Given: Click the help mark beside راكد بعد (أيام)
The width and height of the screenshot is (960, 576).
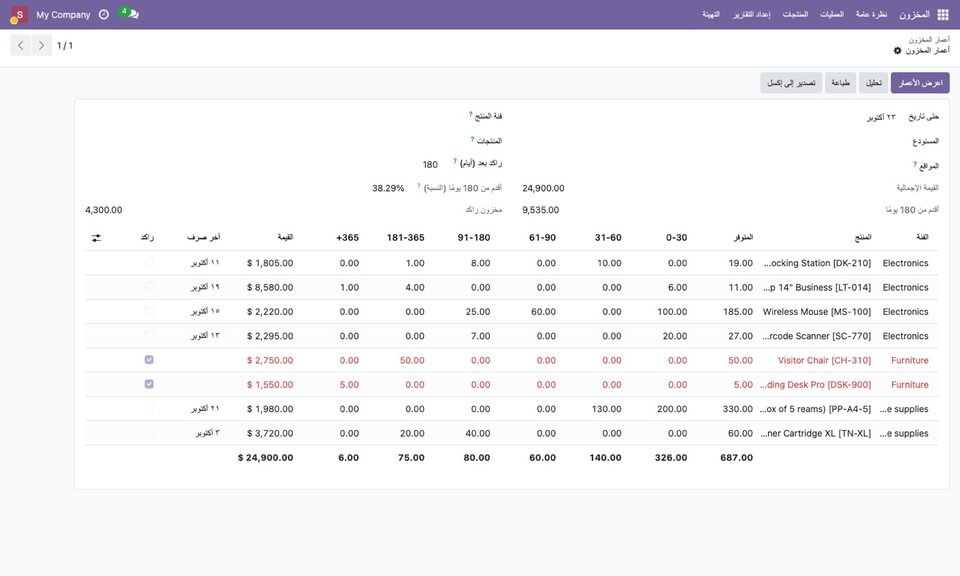Looking at the screenshot, I should [454, 162].
